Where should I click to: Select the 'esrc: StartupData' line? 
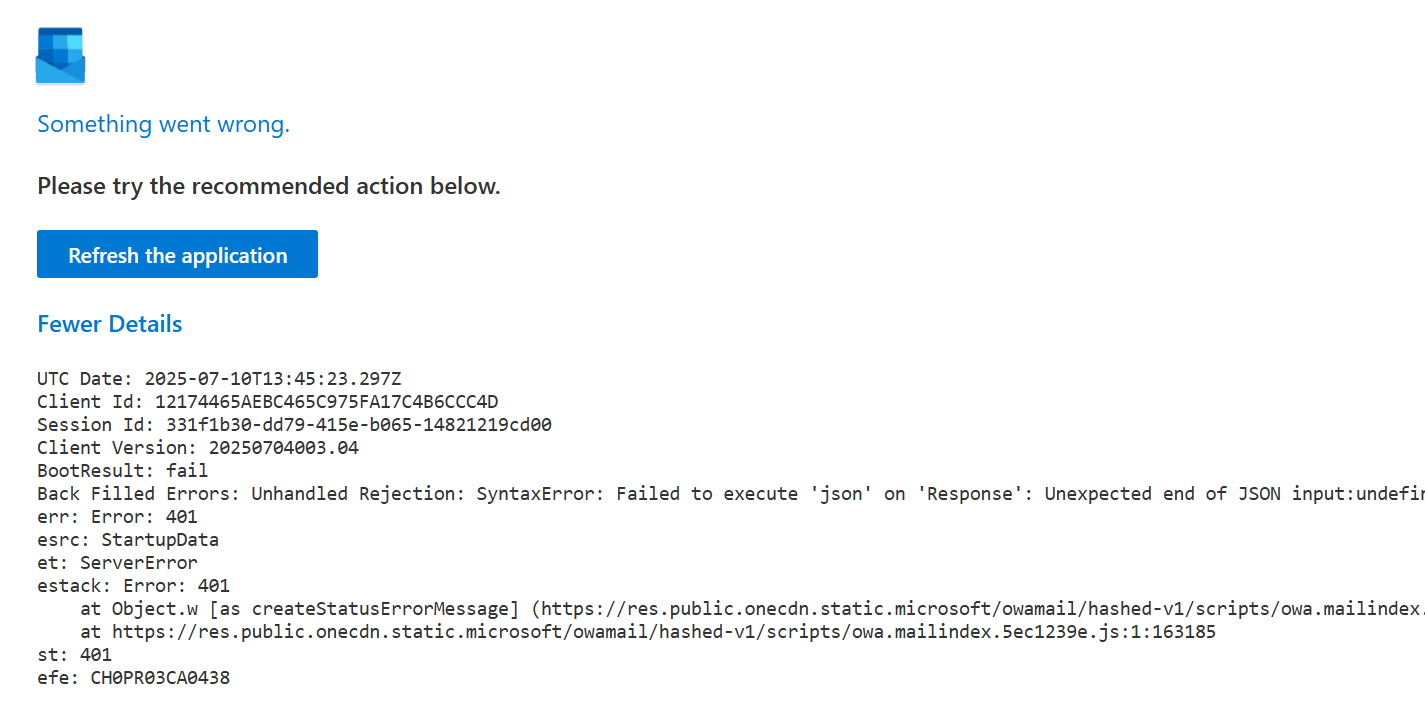click(127, 540)
